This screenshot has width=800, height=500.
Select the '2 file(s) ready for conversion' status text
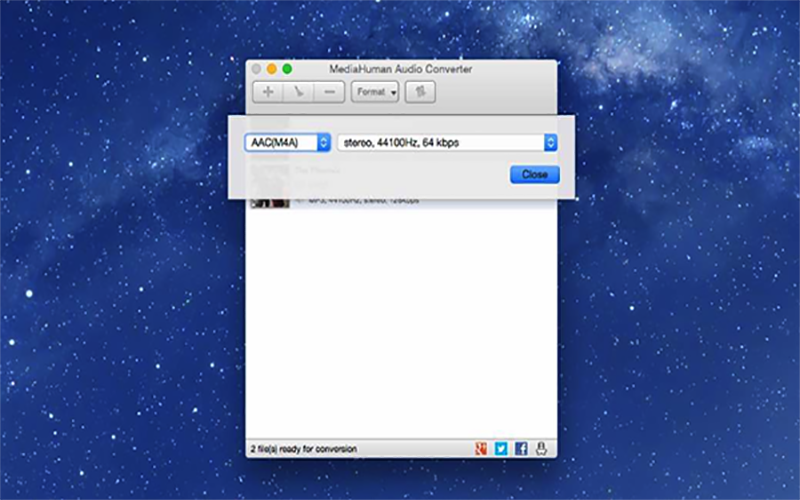click(304, 449)
